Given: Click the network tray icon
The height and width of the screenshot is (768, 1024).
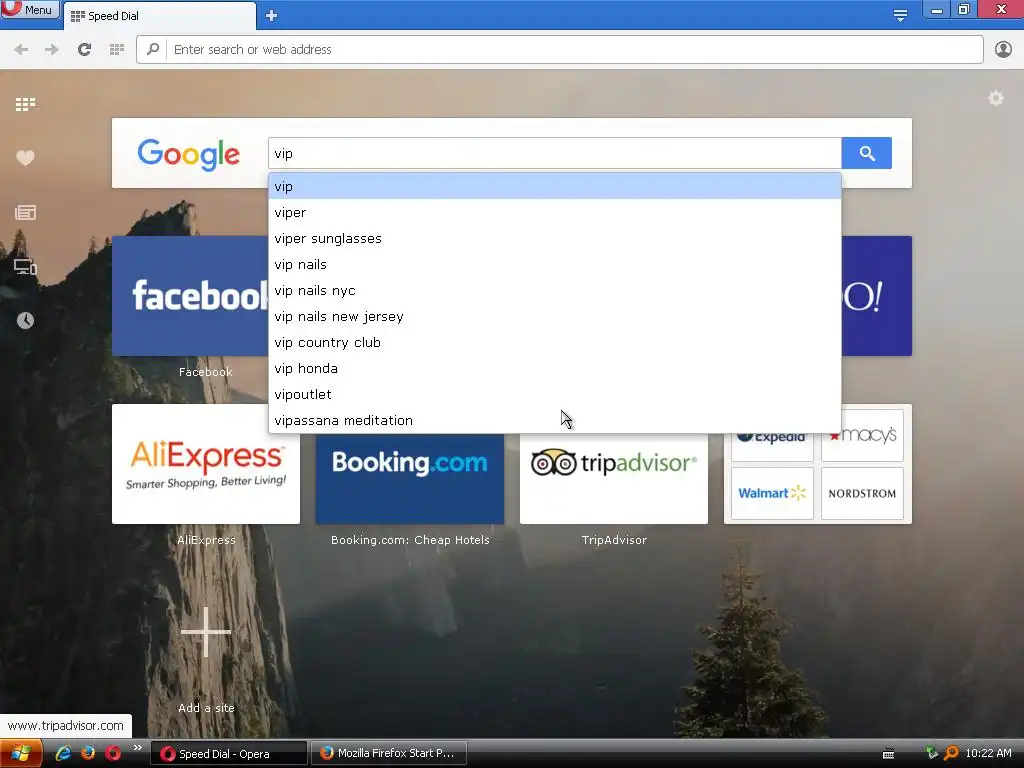Looking at the screenshot, I should [932, 753].
